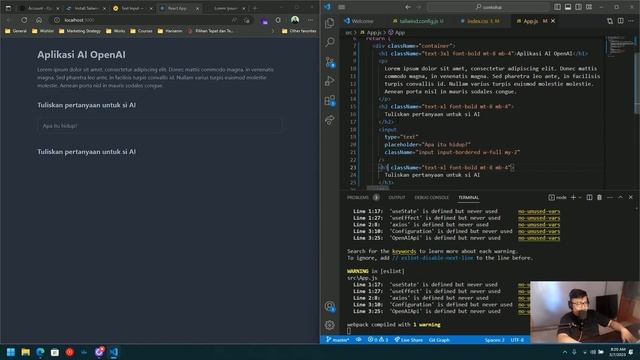The width and height of the screenshot is (640, 360).
Task: Open the Output panel tab
Action: (x=397, y=198)
